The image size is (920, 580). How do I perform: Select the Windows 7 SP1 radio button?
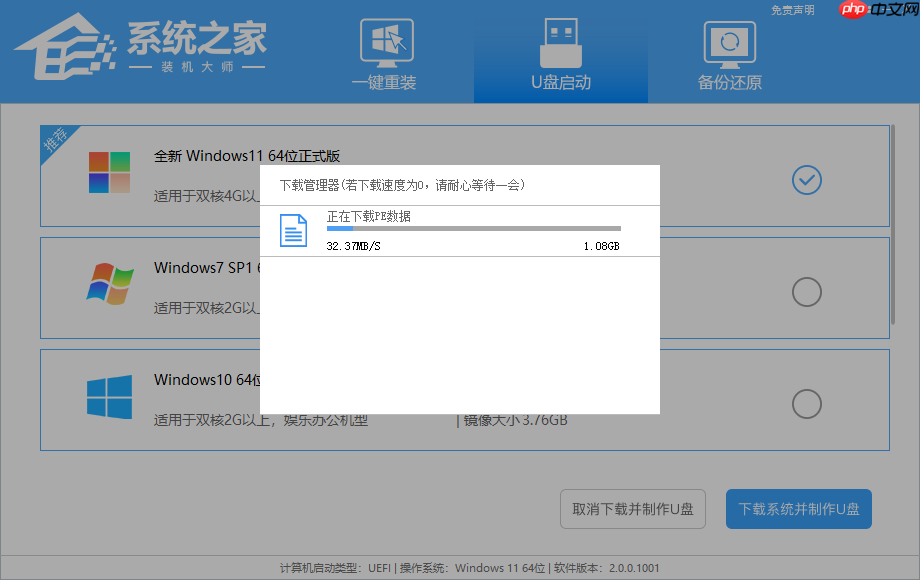pos(806,292)
